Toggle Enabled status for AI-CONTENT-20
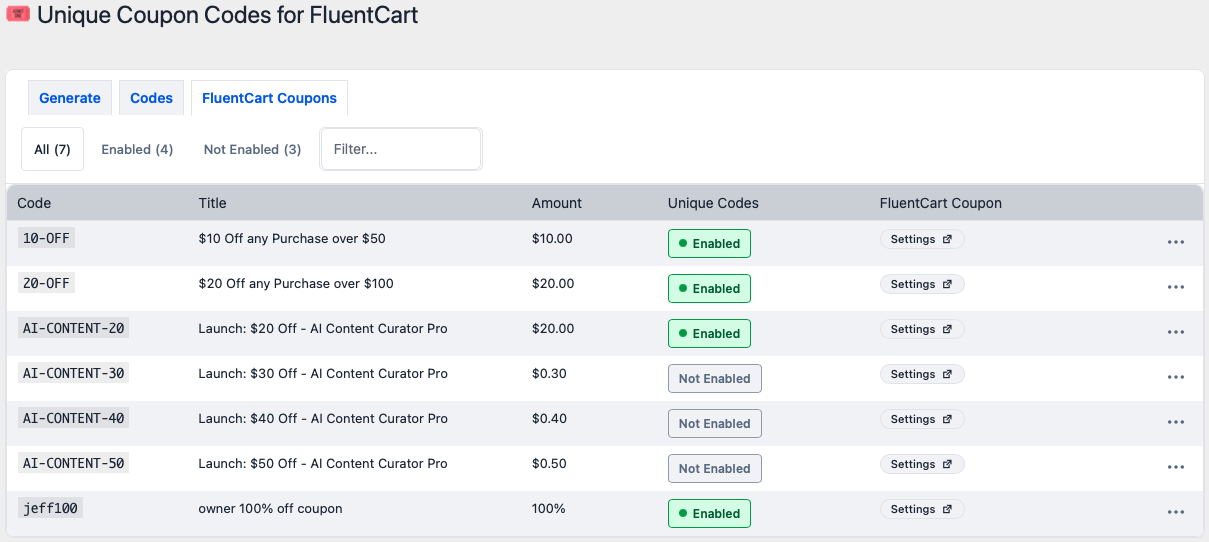This screenshot has height=542, width=1209. [x=709, y=333]
